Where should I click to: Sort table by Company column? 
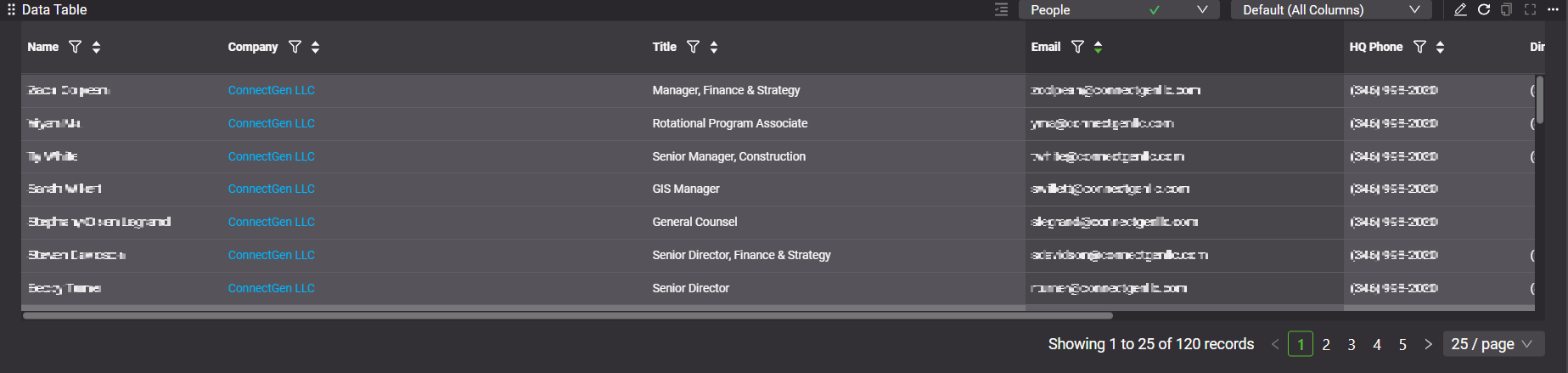click(x=316, y=47)
